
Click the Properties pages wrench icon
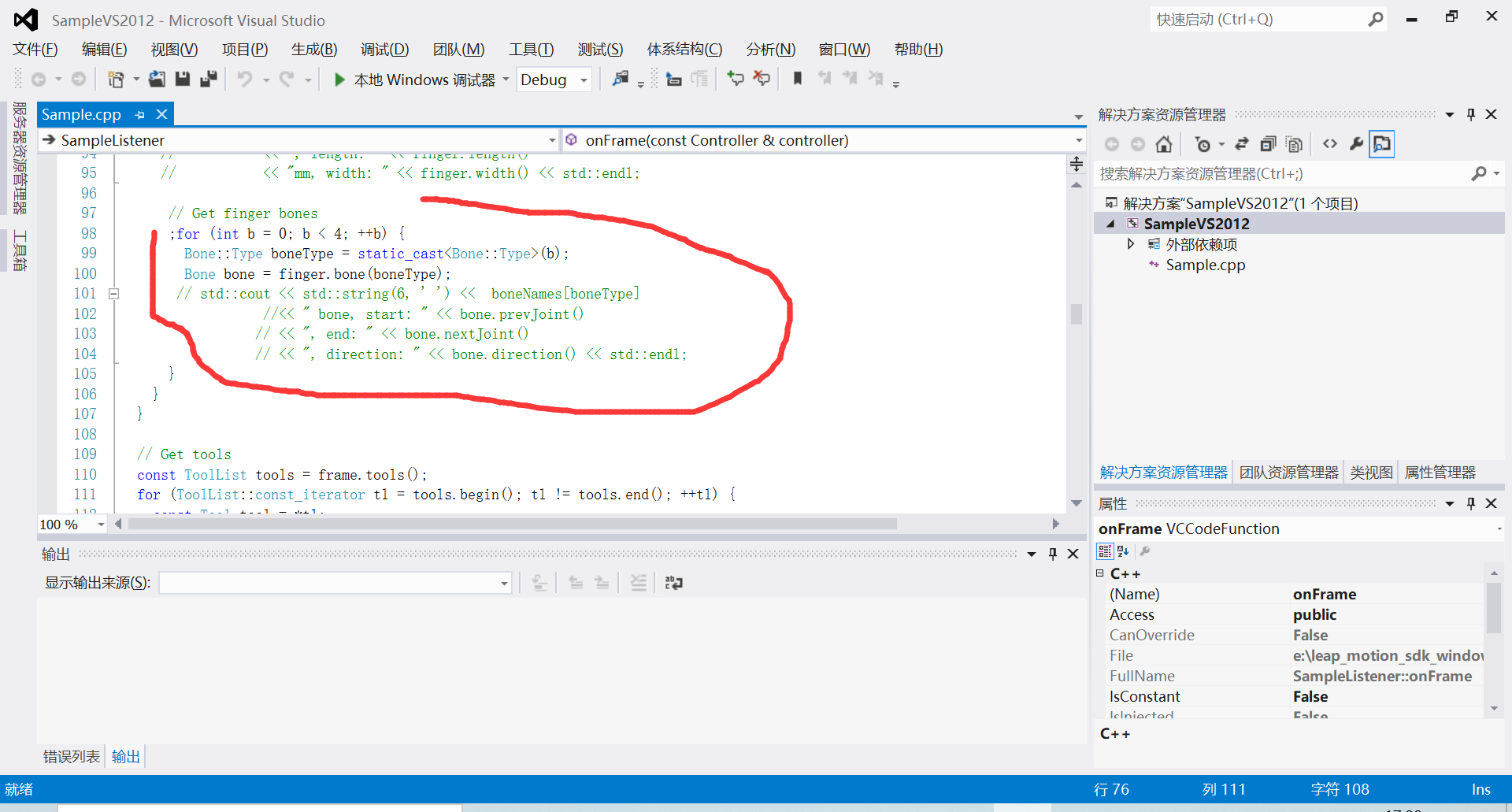(1145, 551)
